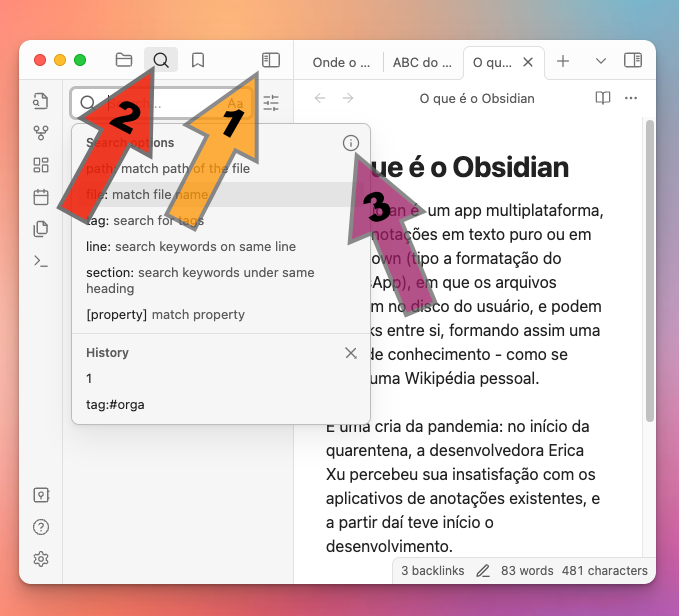Choose 'section: search keywords under same heading'

[x=221, y=281]
